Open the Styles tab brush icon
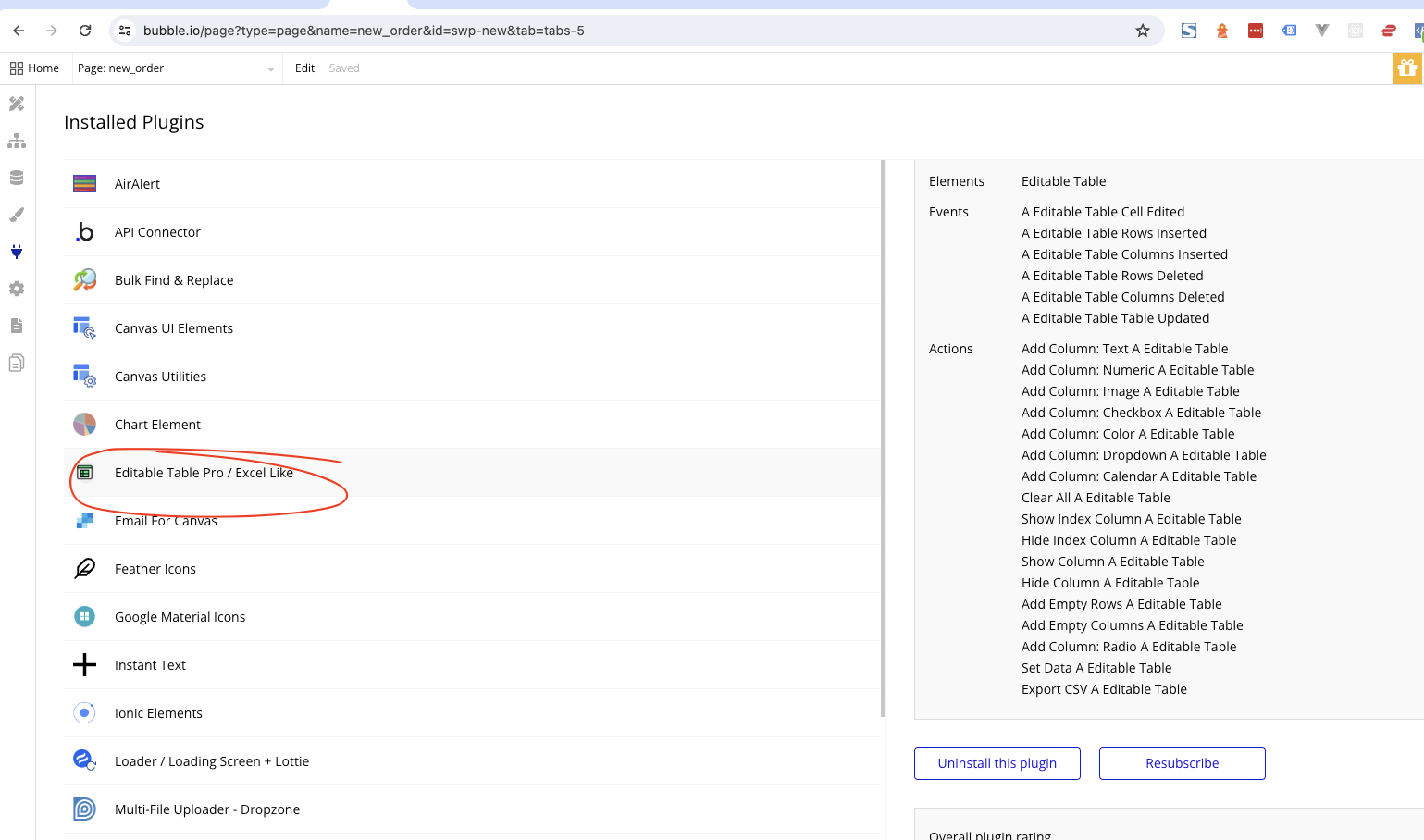Image resolution: width=1424 pixels, height=840 pixels. [x=17, y=215]
